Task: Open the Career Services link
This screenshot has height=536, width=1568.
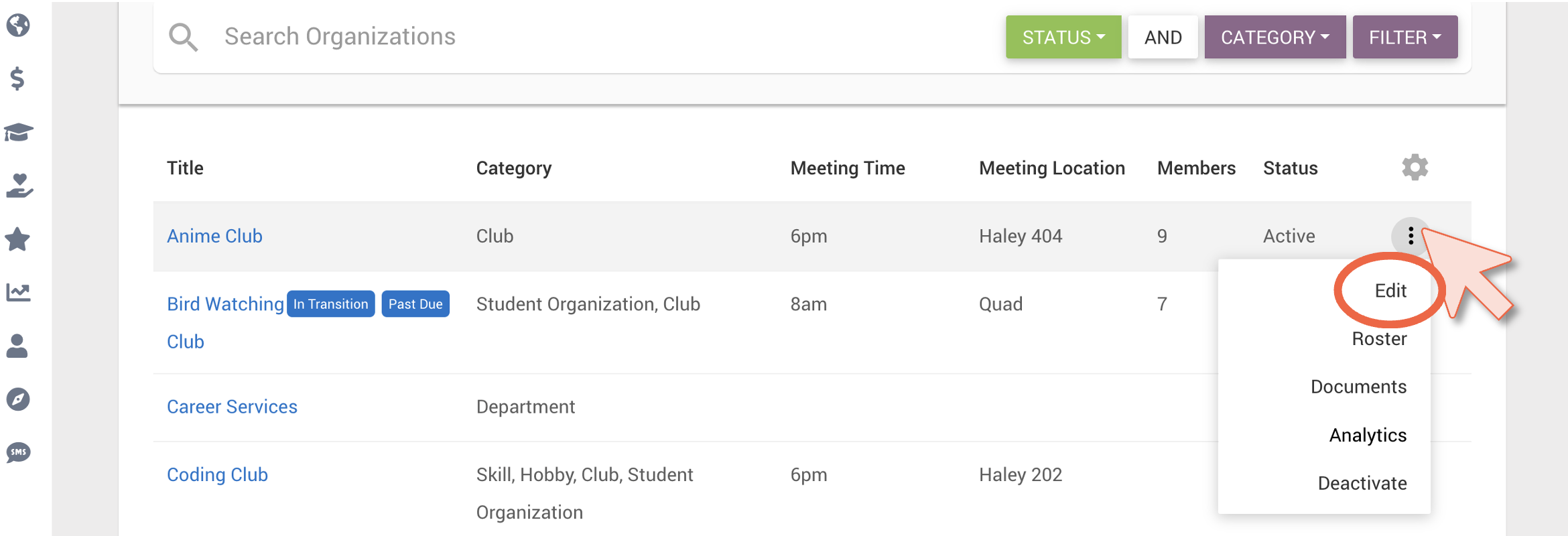Action: pyautogui.click(x=232, y=407)
